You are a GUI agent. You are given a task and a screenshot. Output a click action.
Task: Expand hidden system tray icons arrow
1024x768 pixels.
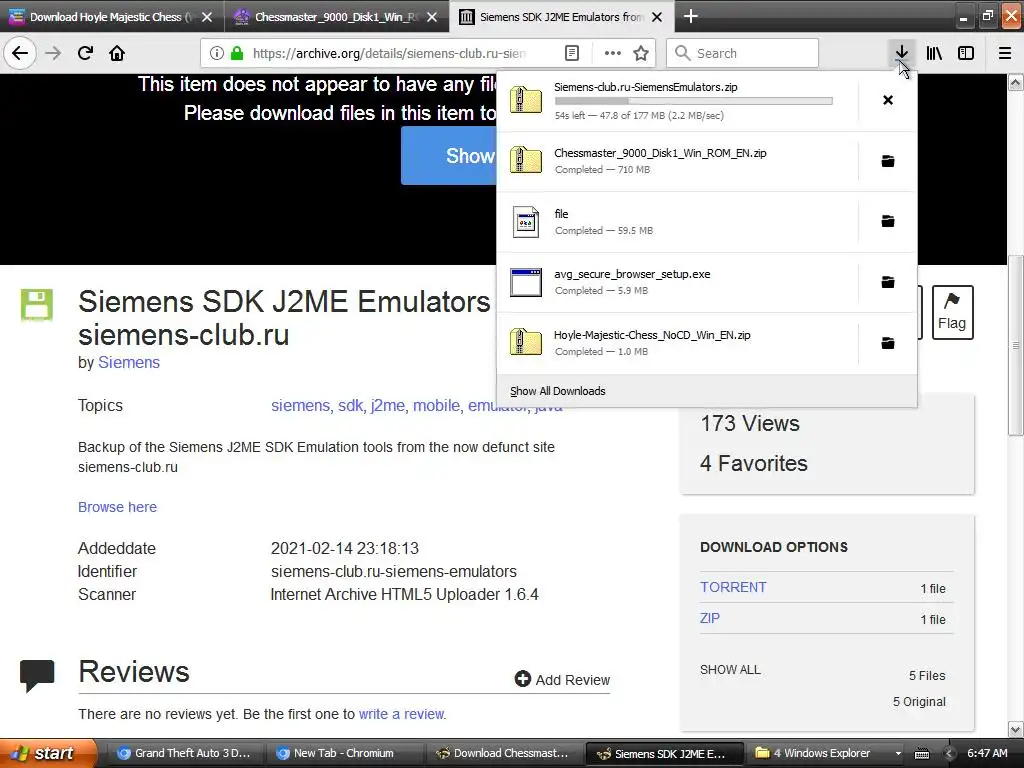point(949,754)
